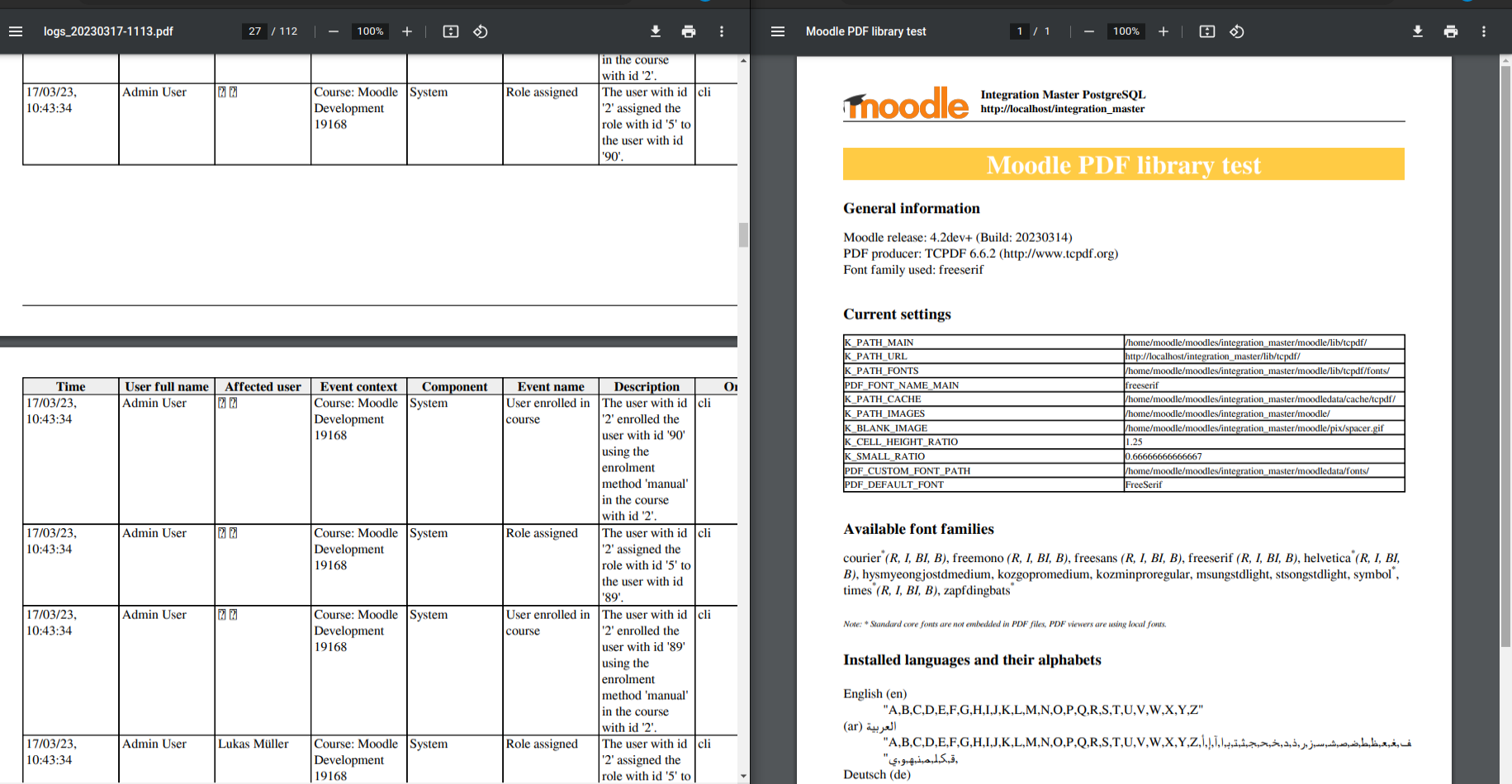Edit page number field in Moodle PDF viewer
Viewport: 1512px width, 784px height.
[x=1020, y=31]
